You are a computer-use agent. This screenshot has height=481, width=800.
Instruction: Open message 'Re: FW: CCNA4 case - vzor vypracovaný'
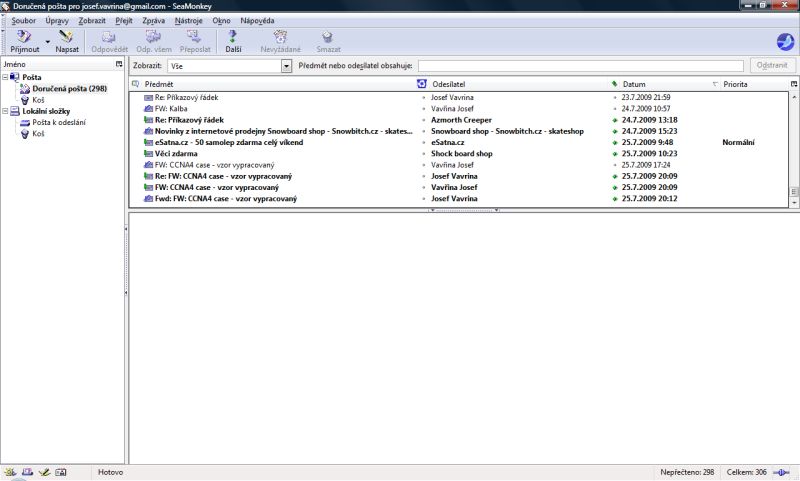[223, 176]
